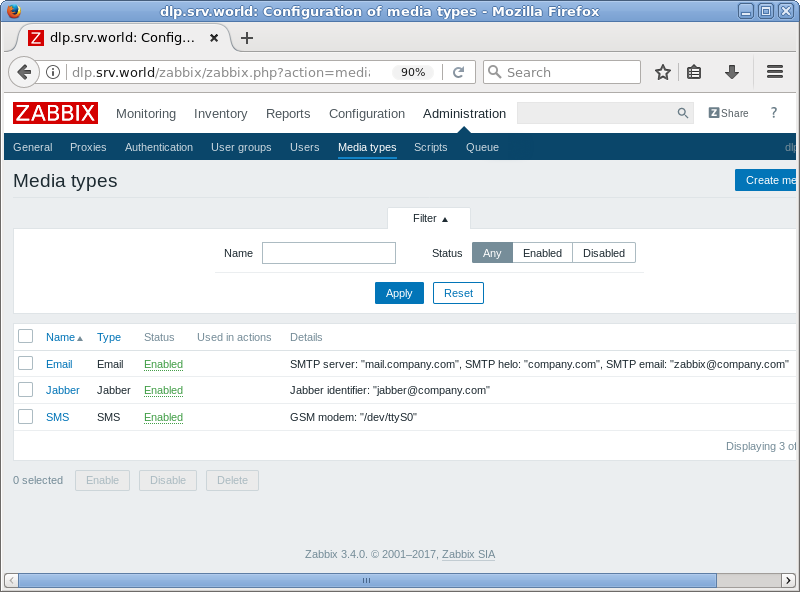
Task: Go to Authentication submenu
Action: (x=159, y=147)
